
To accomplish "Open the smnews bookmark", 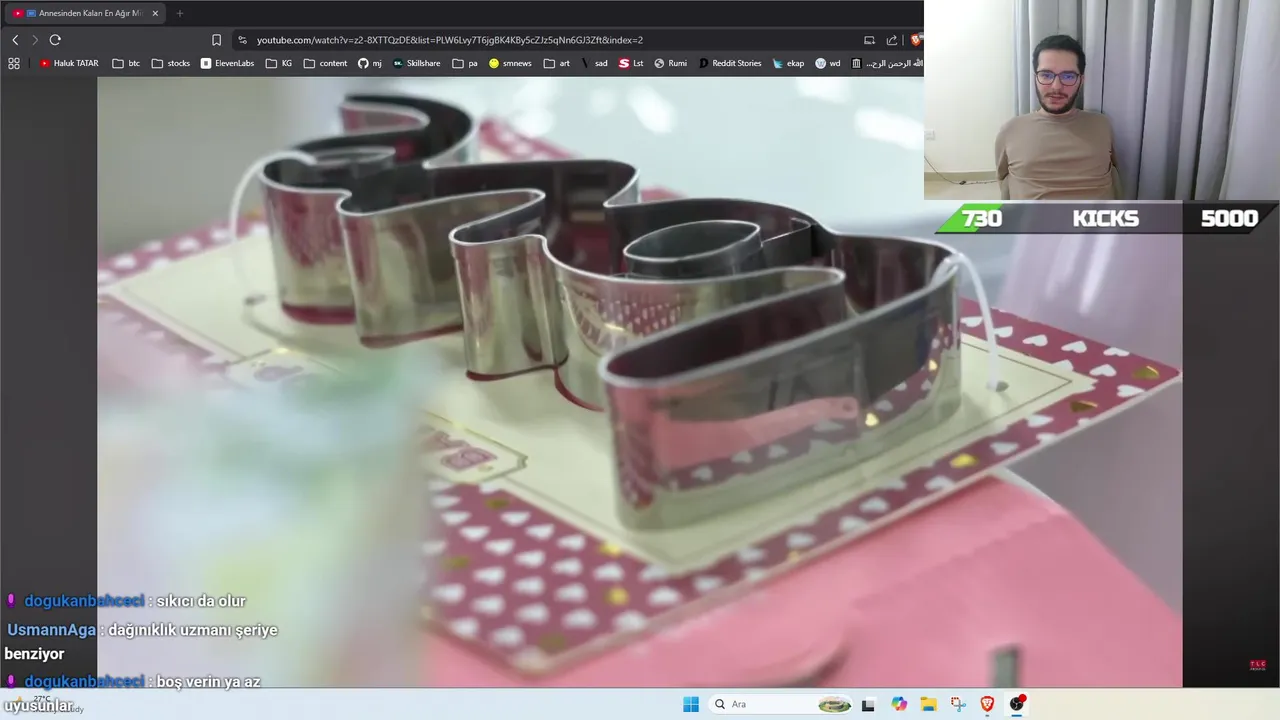I will (x=510, y=63).
